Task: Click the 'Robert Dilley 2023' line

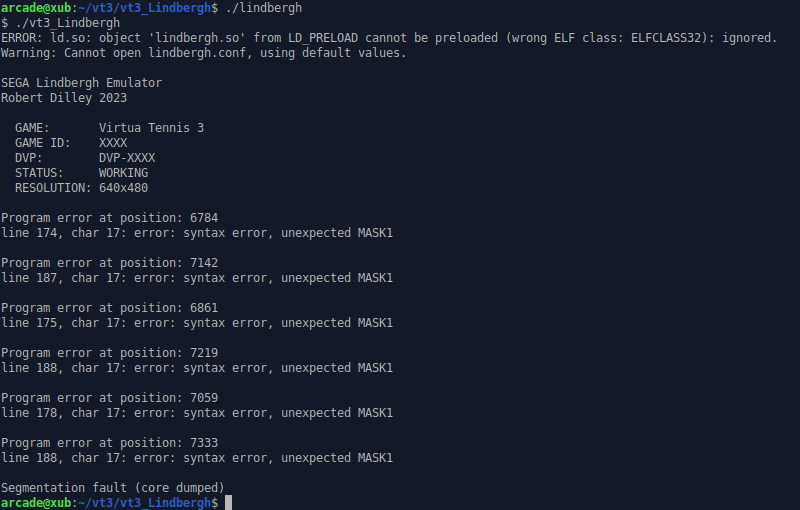Action: (64, 97)
